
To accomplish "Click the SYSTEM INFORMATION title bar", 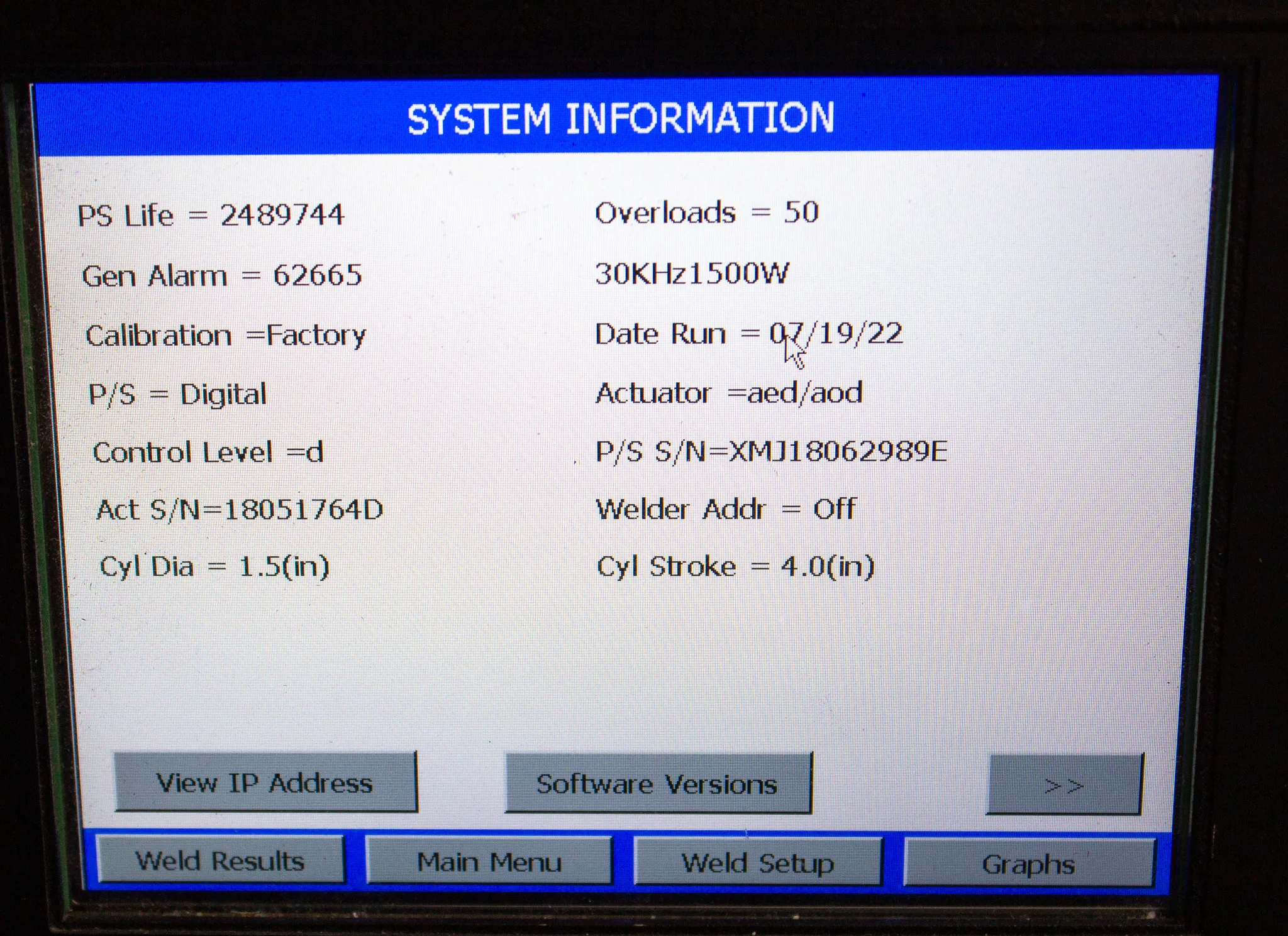I will (625, 117).
